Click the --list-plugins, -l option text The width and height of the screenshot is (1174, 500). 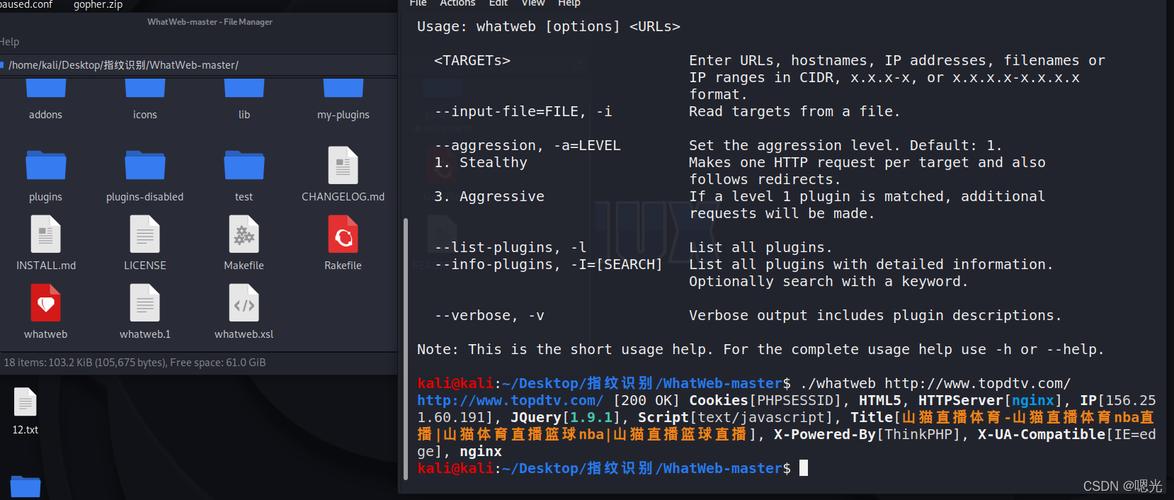(511, 247)
